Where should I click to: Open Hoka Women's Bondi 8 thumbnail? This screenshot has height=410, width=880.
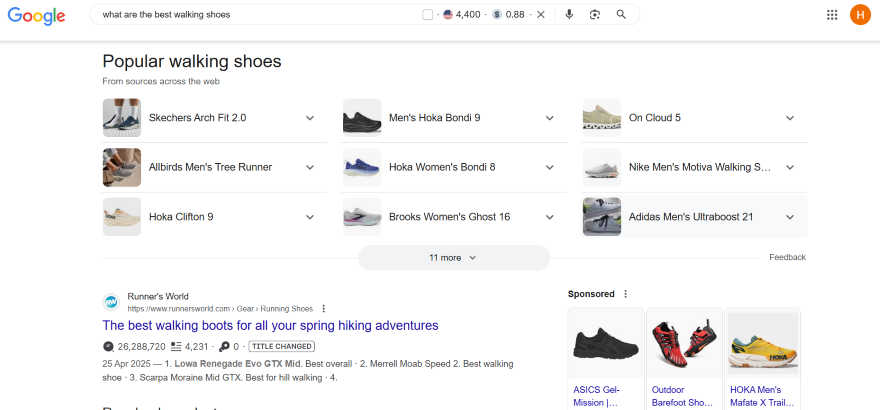(362, 167)
